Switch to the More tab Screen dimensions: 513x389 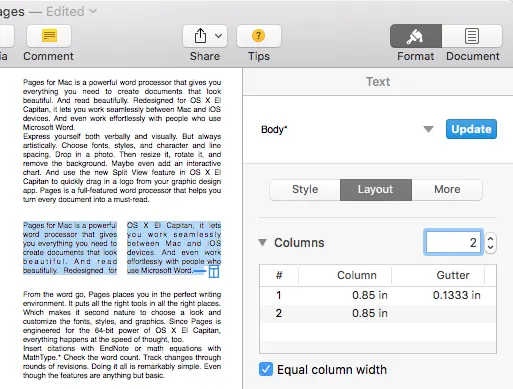(447, 189)
